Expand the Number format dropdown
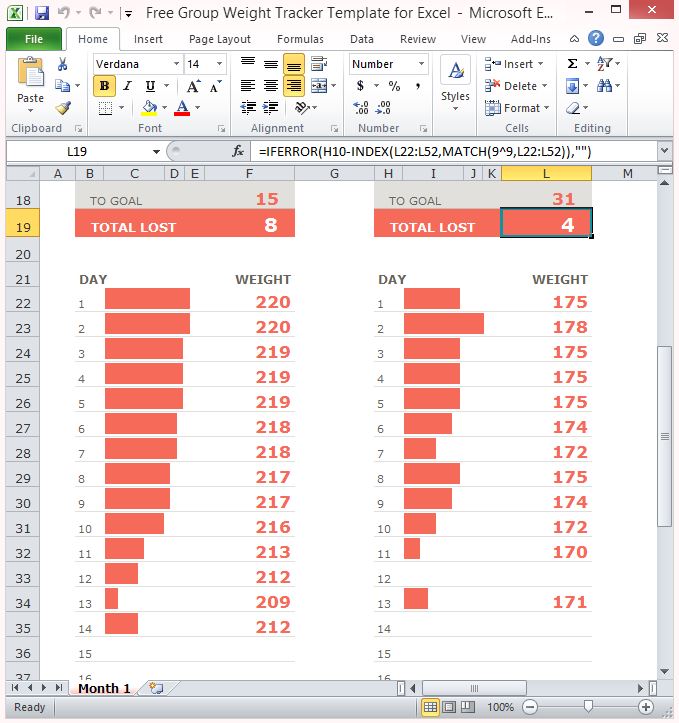Viewport: 679px width, 723px height. [421, 64]
